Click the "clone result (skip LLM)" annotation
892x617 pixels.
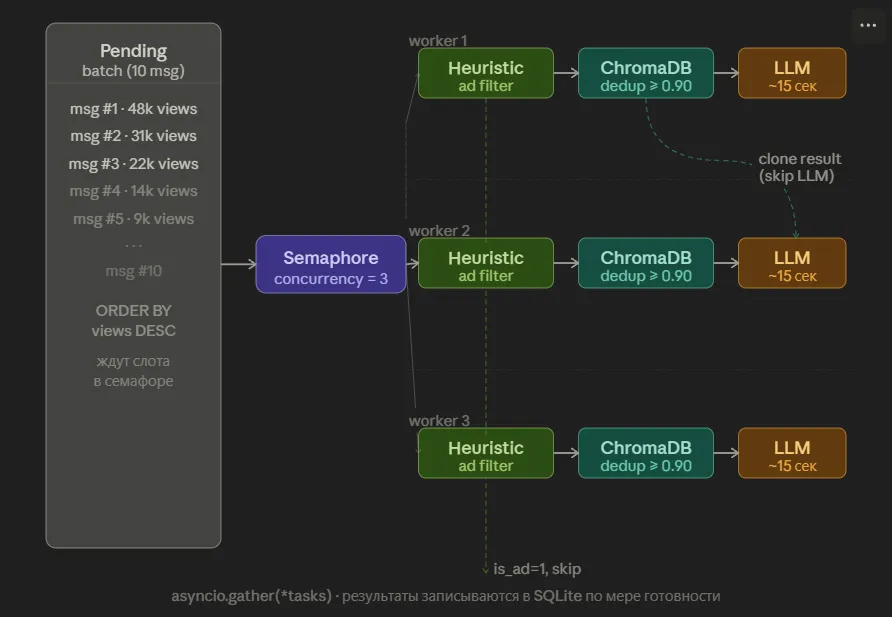pos(799,167)
